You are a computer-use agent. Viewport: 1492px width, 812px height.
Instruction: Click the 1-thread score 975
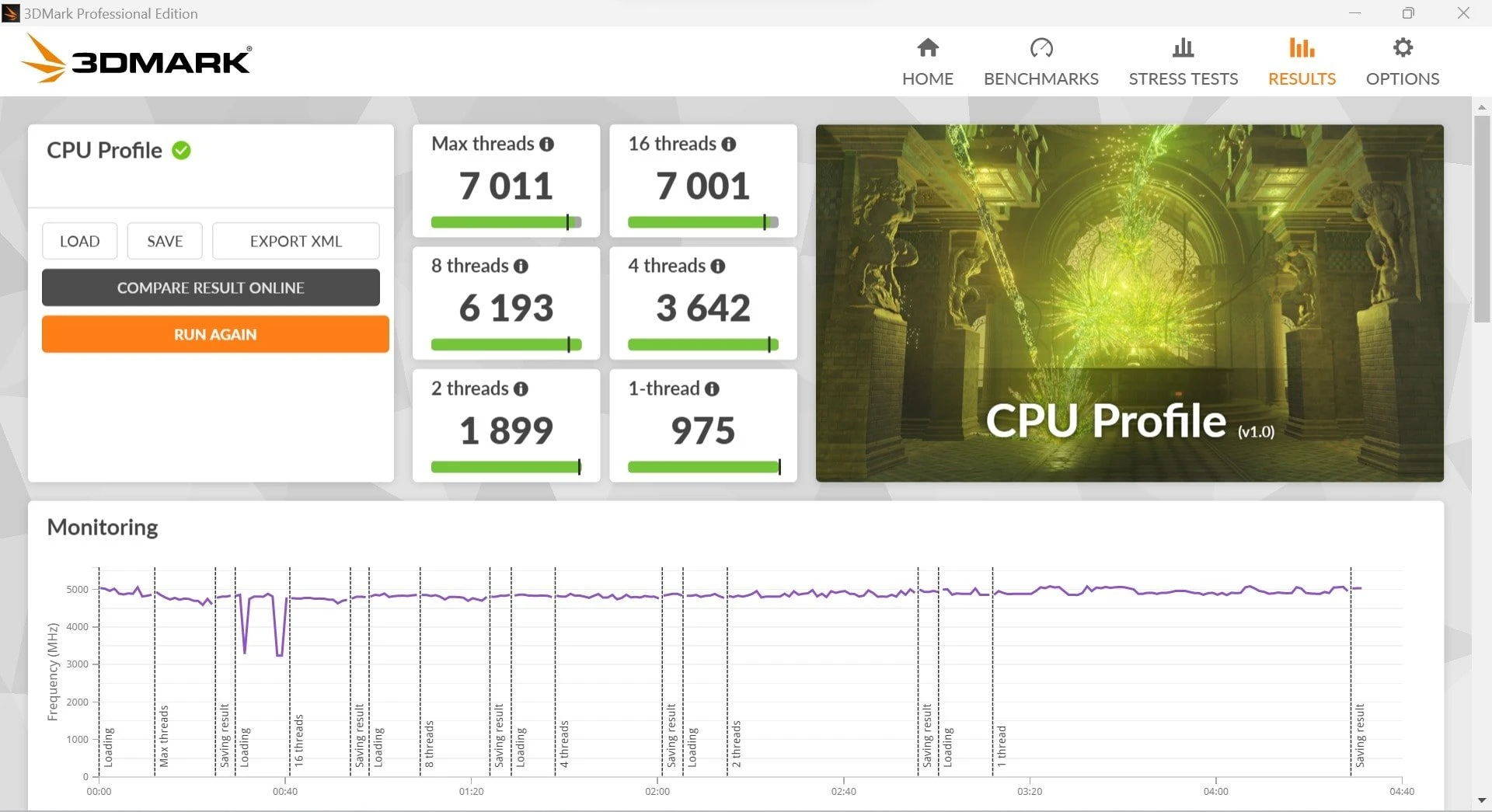[703, 431]
